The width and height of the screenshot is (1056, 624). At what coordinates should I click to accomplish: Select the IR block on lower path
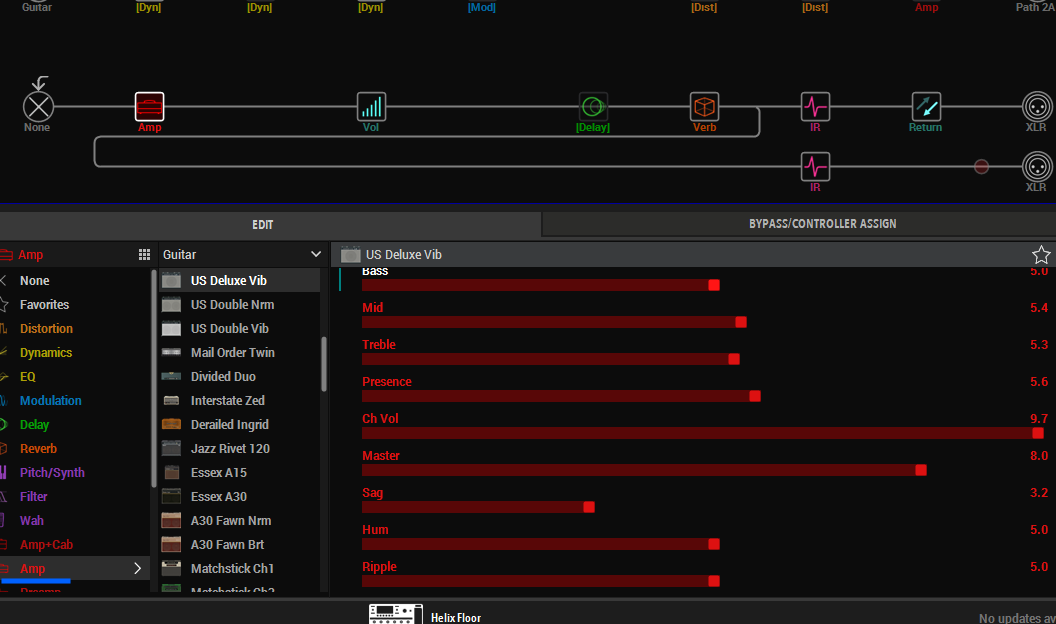pos(815,166)
